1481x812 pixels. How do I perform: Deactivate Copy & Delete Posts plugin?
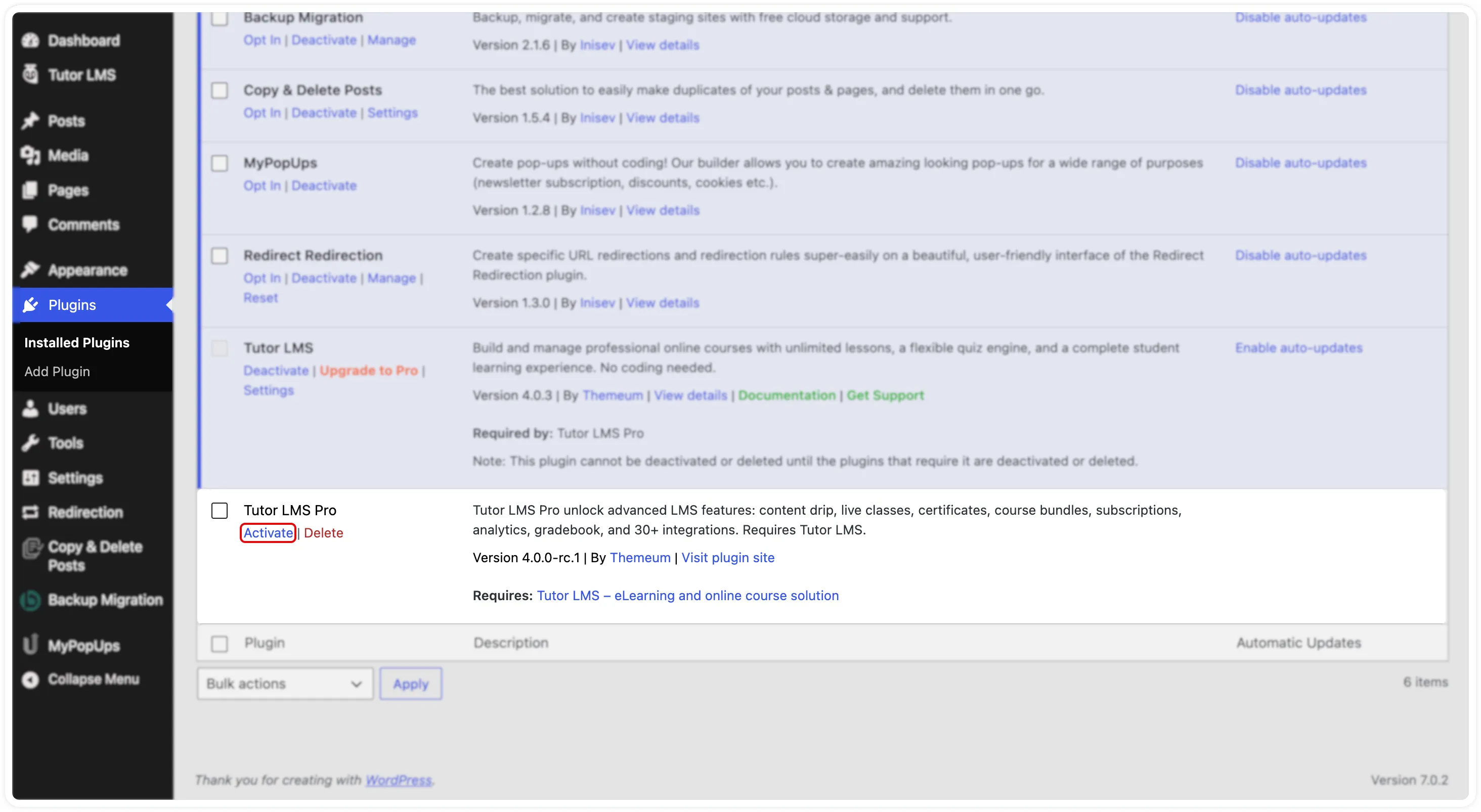point(324,113)
